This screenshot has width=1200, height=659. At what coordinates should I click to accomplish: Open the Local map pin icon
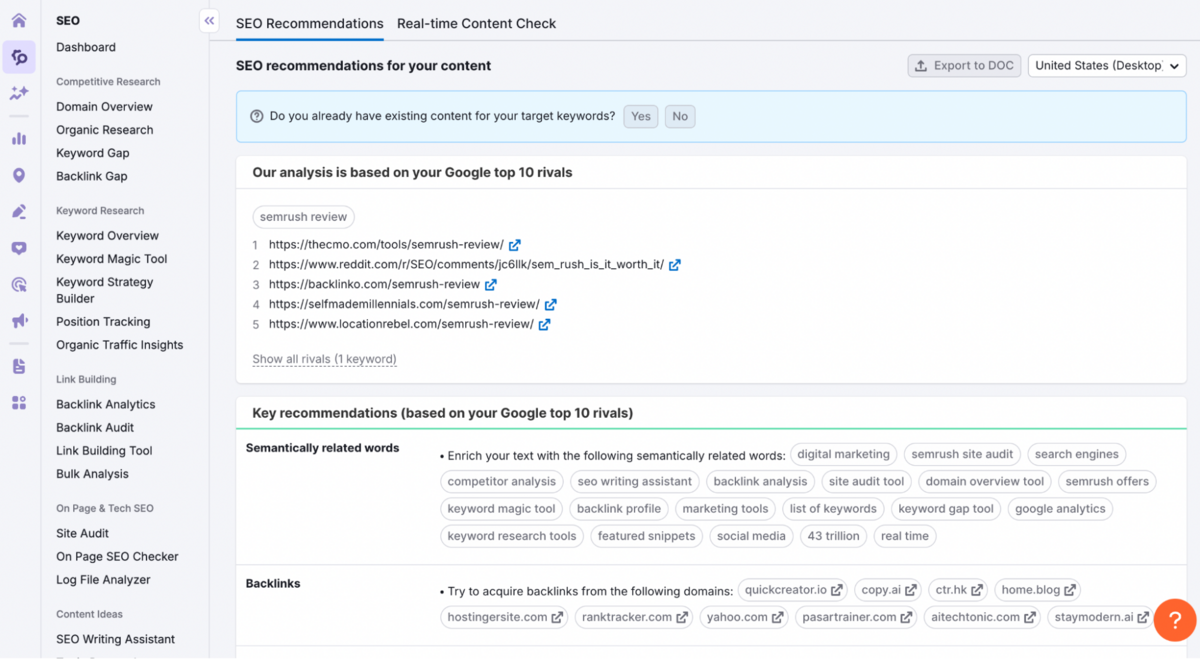click(x=18, y=175)
